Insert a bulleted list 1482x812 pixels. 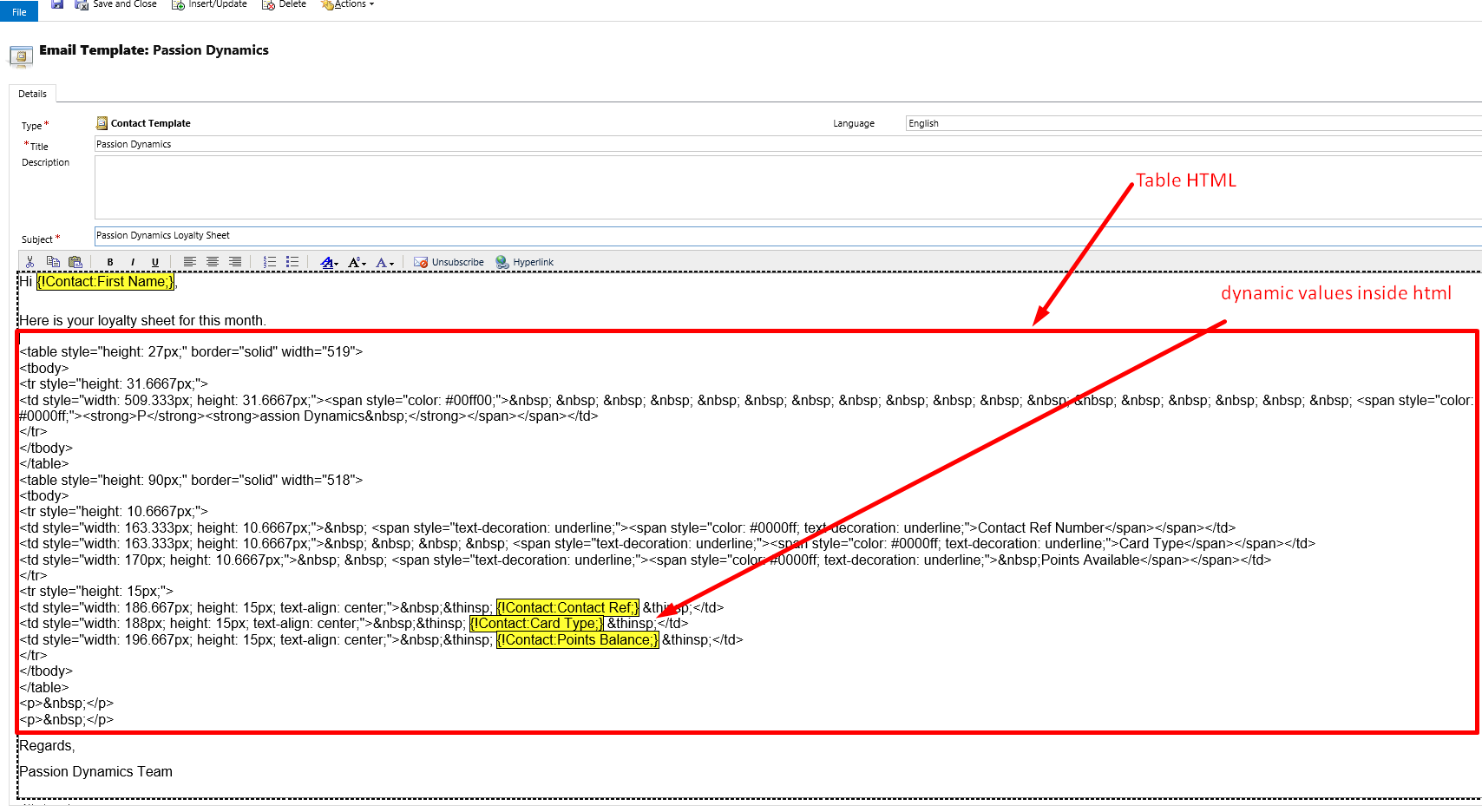292,262
